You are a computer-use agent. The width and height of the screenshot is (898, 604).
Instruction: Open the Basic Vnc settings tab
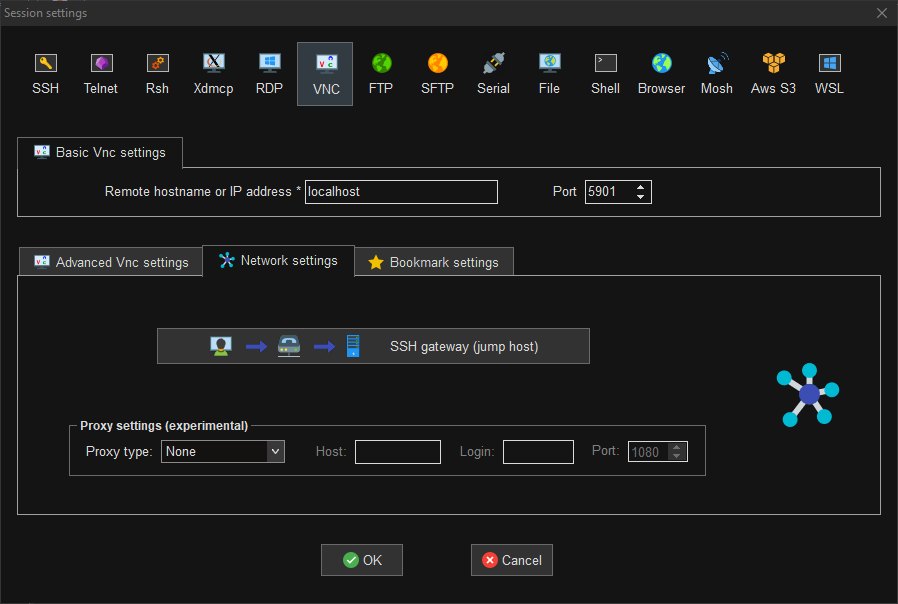(100, 153)
